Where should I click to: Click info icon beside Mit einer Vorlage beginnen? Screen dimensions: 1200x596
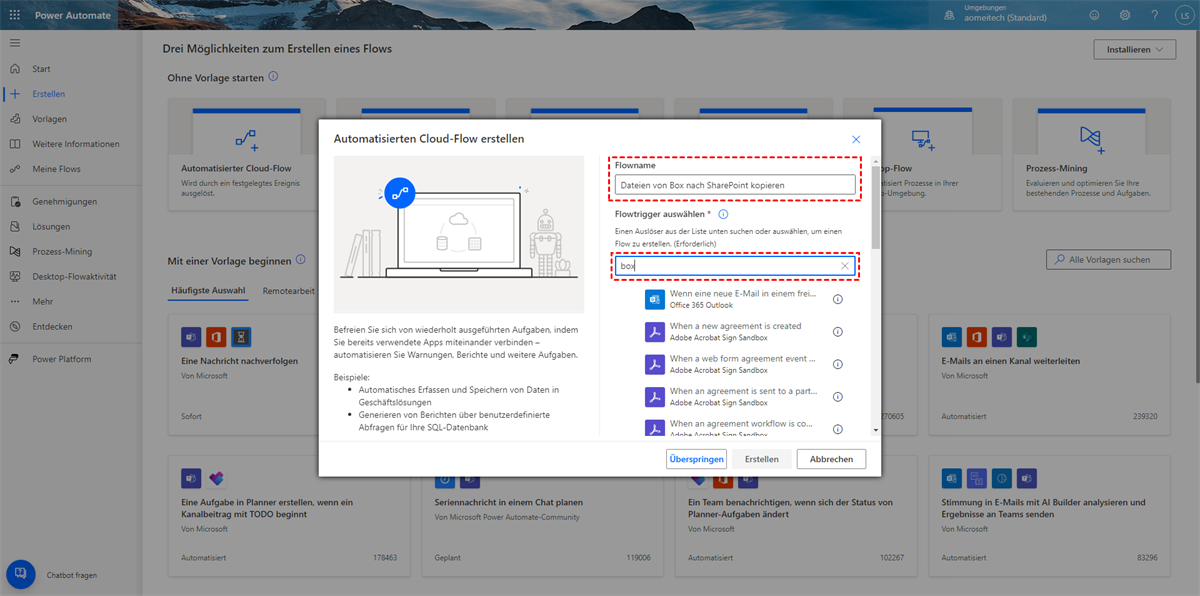tap(301, 260)
